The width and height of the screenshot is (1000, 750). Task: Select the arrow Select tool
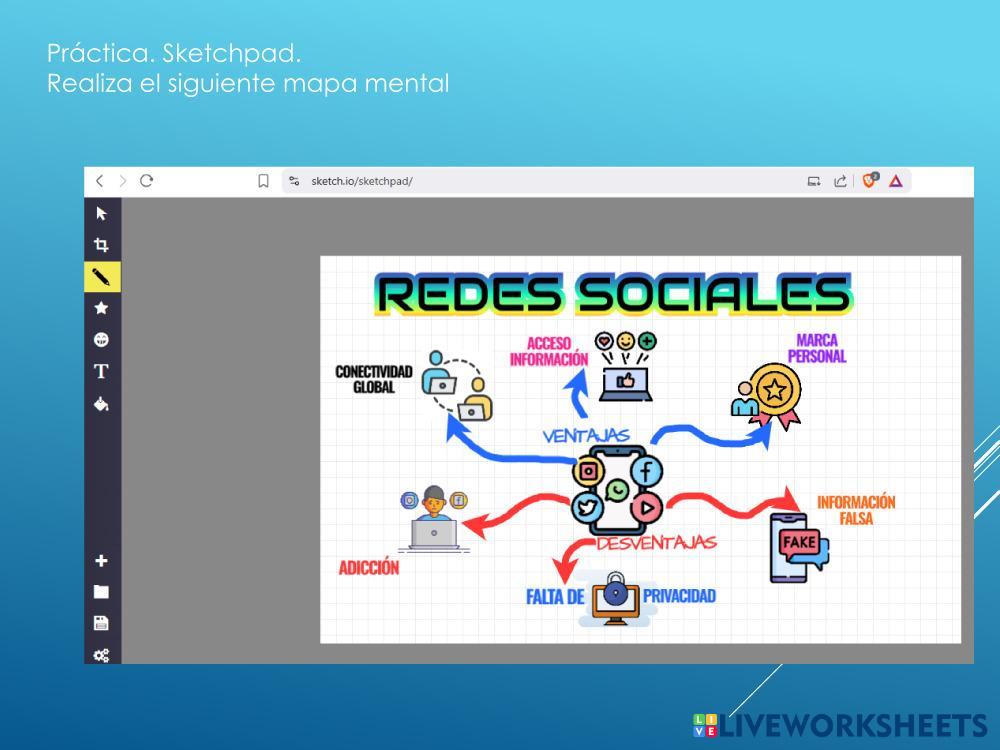(101, 213)
